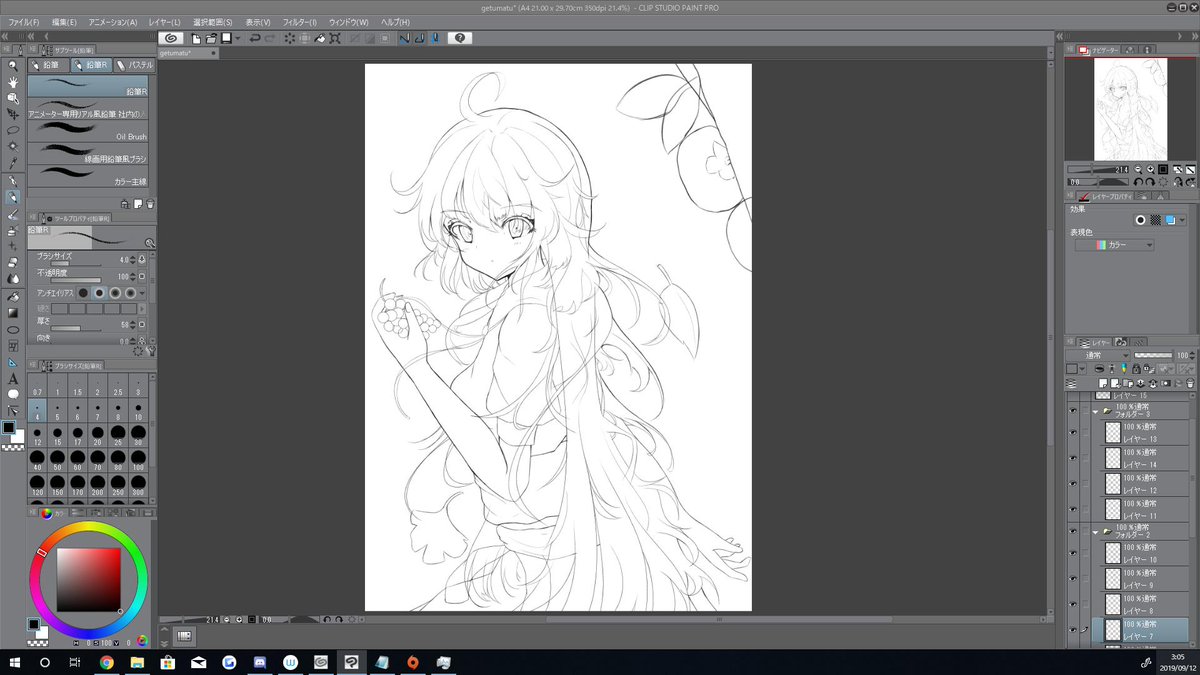Select the Gradient tool
The width and height of the screenshot is (1200, 675).
point(13,312)
